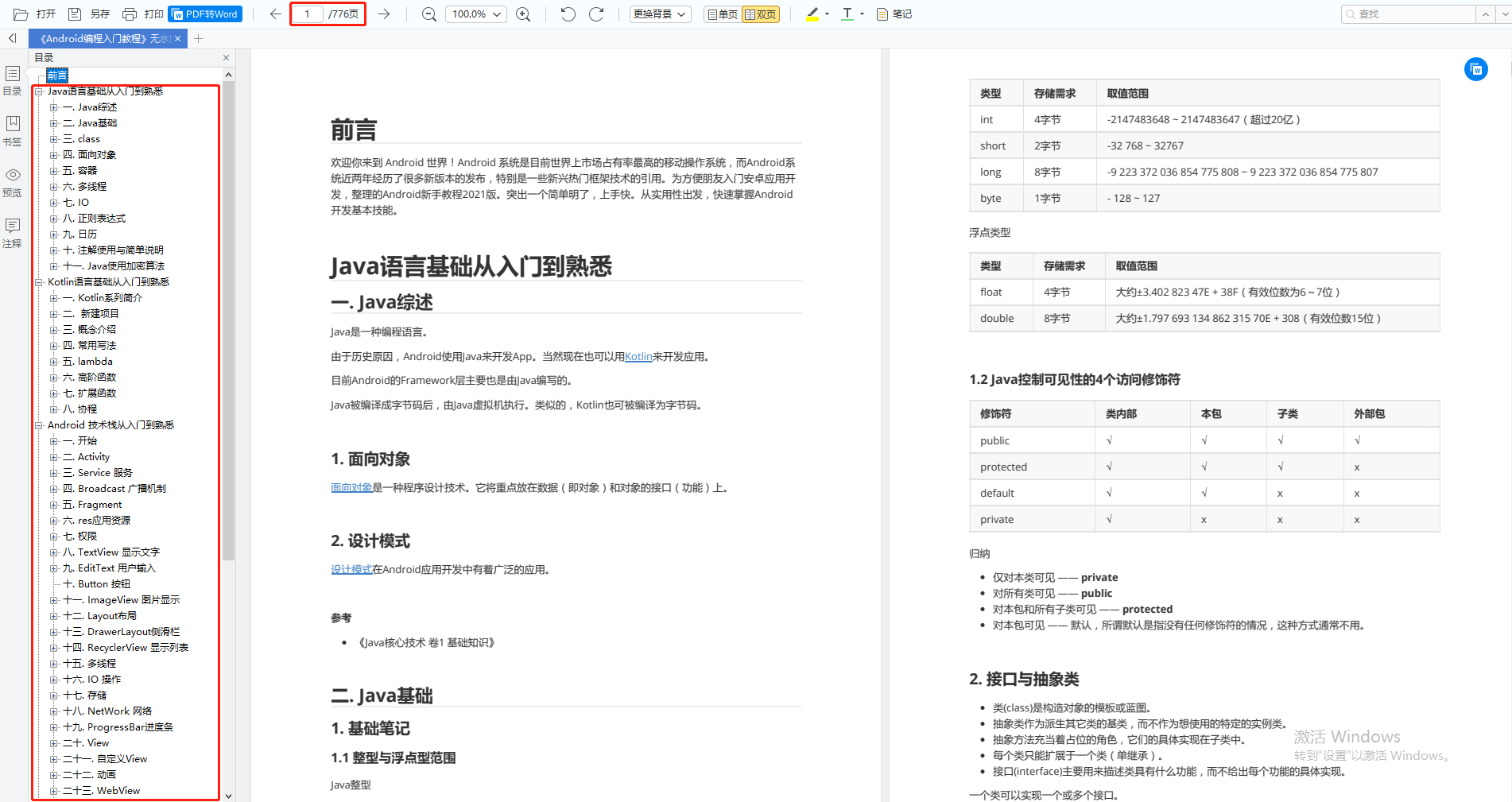Collapse Kotlin语言基础从入门到熟悉 tree node
This screenshot has height=802, width=1512.
[x=39, y=282]
